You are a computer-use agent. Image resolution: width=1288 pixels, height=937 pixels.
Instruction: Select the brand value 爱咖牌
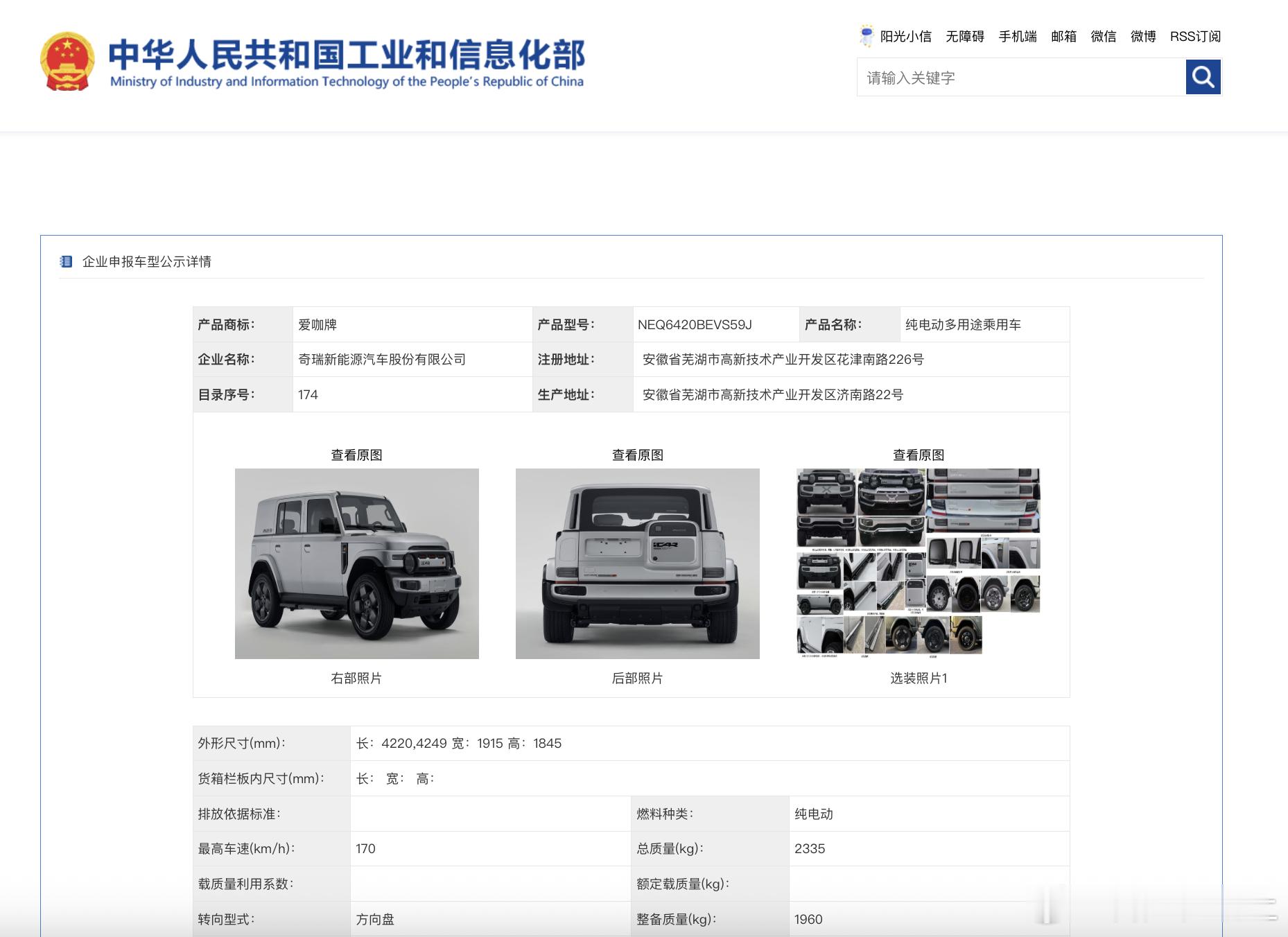317,324
